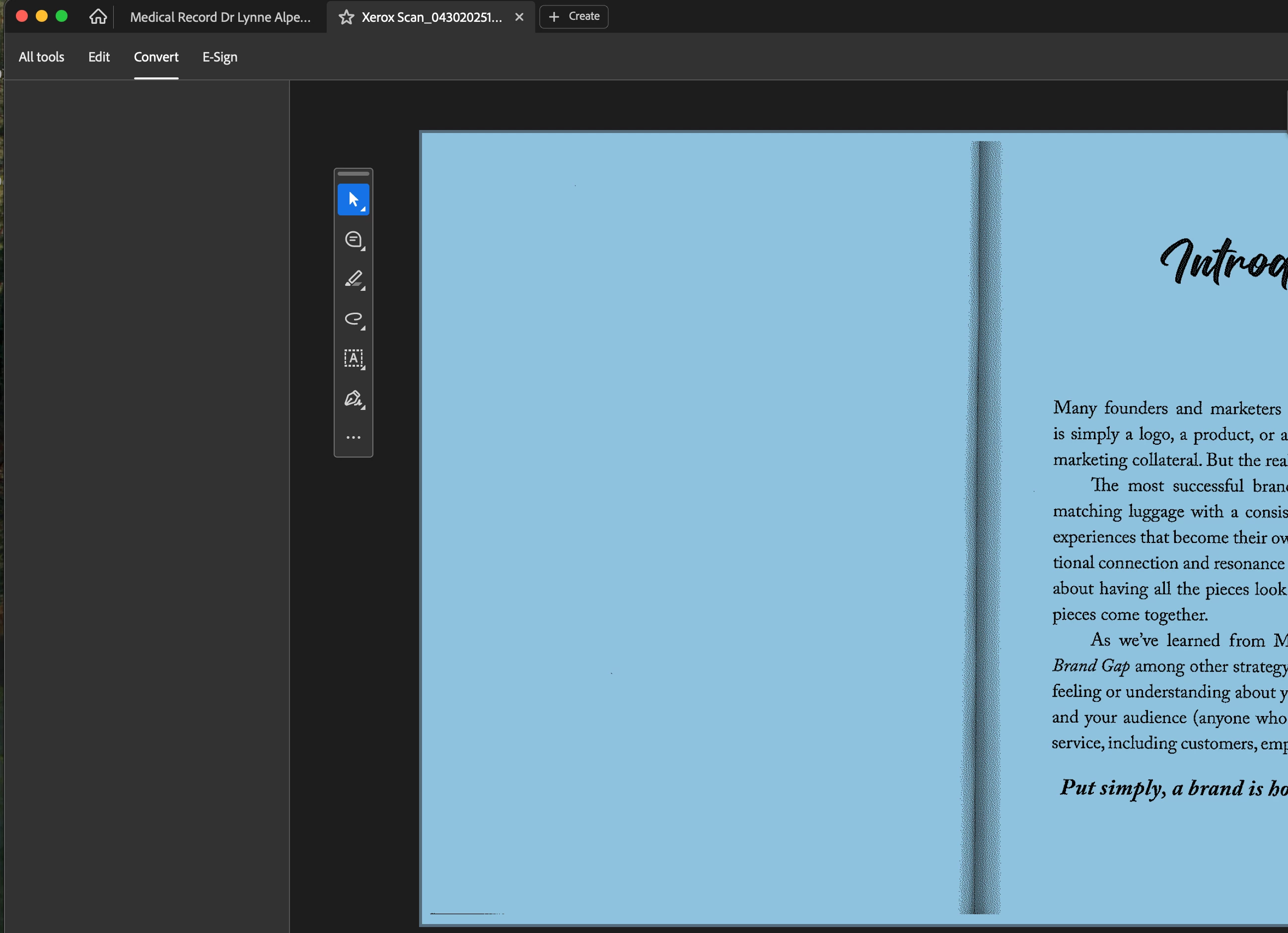This screenshot has width=1288, height=933.
Task: Click the green fullscreen window button
Action: pyautogui.click(x=62, y=16)
